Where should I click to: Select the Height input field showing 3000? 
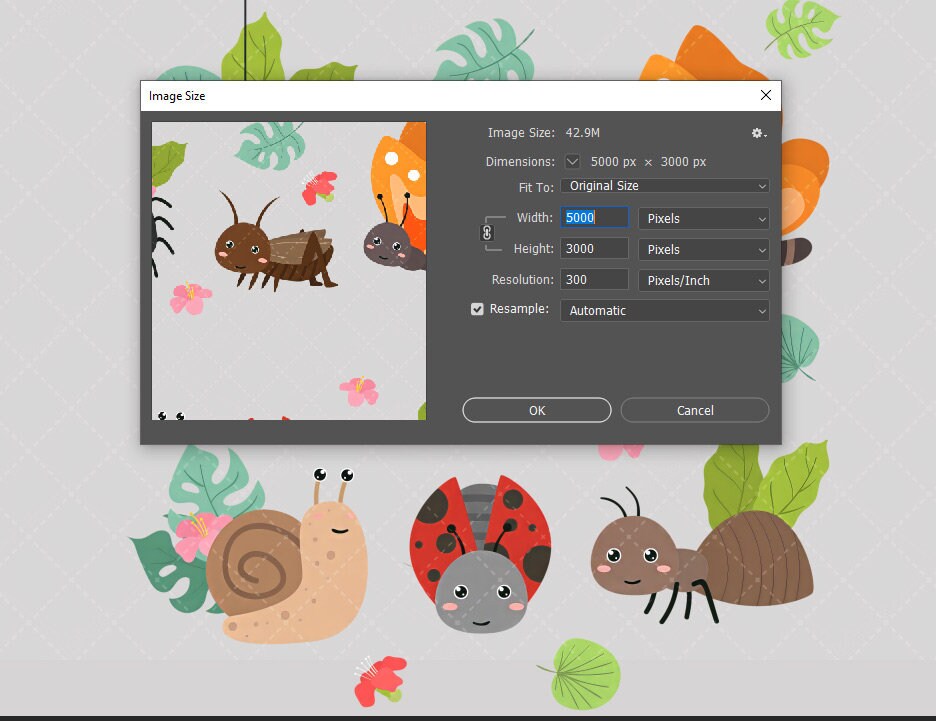[593, 248]
